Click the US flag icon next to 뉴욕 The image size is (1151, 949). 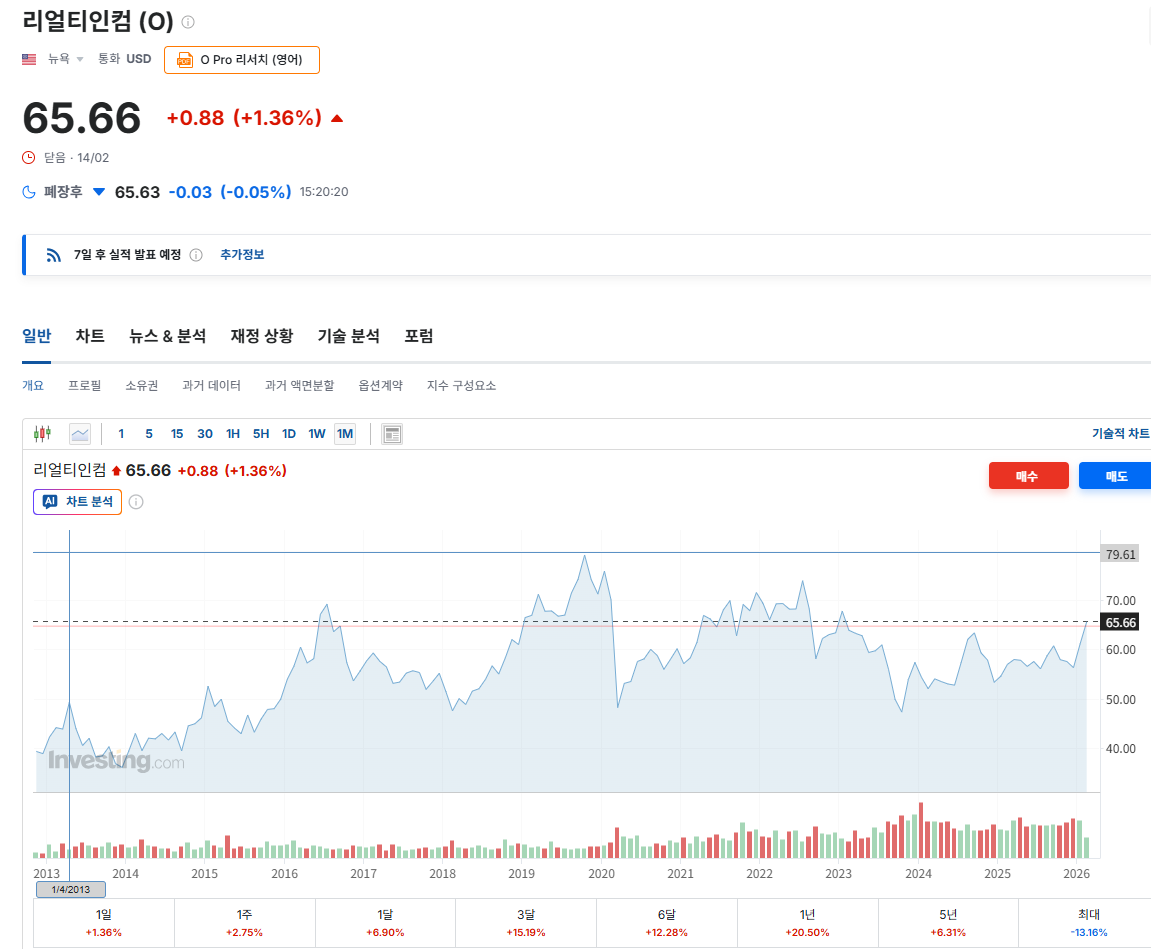pyautogui.click(x=29, y=59)
